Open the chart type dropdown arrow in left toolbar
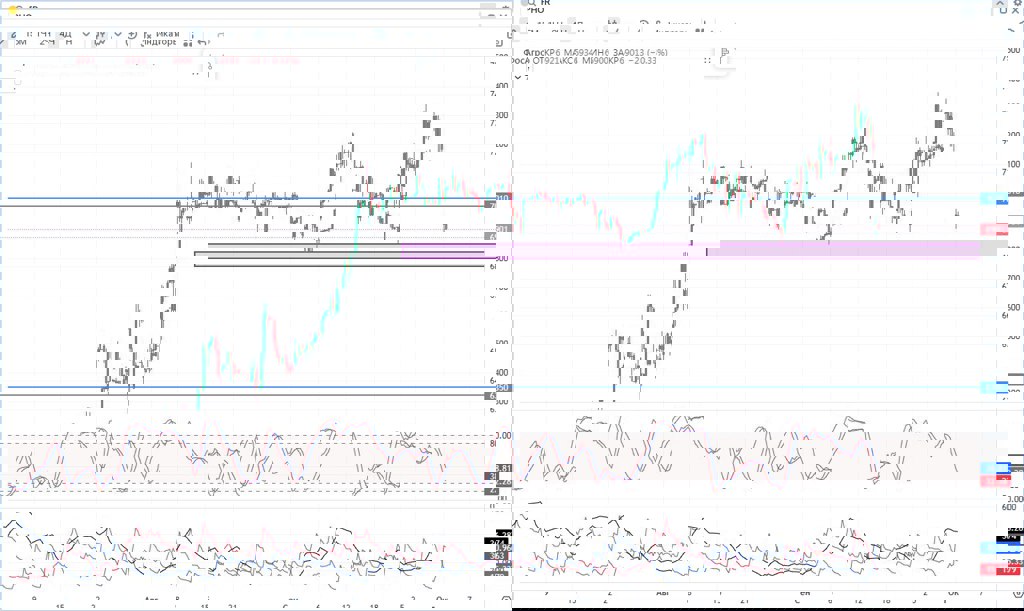Screen dimensions: 1024x611 pos(118,35)
